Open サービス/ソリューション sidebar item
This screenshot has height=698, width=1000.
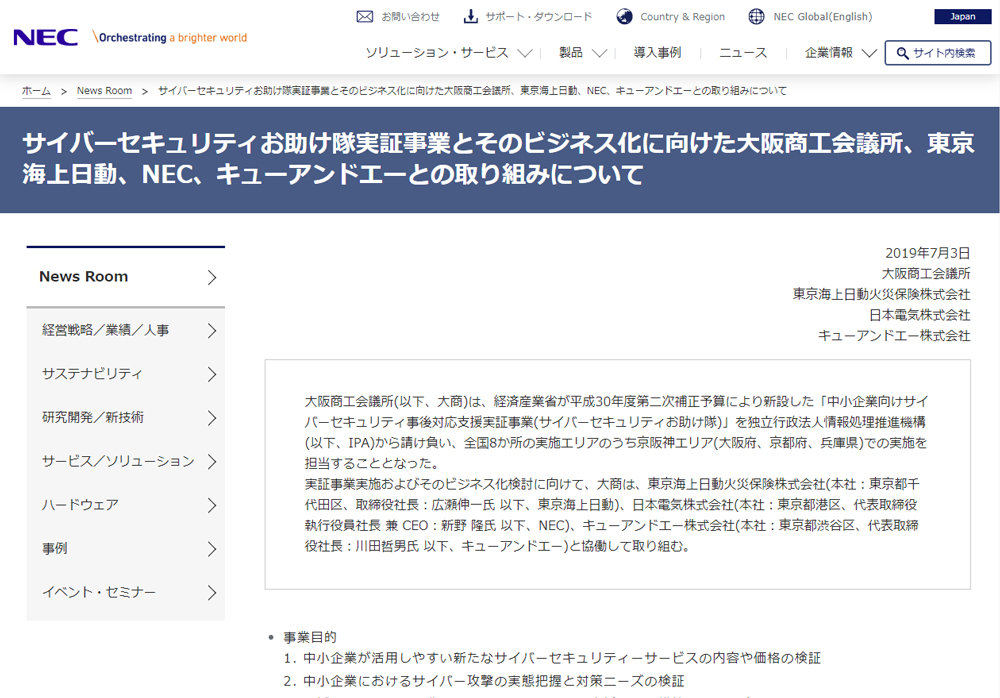coord(118,461)
